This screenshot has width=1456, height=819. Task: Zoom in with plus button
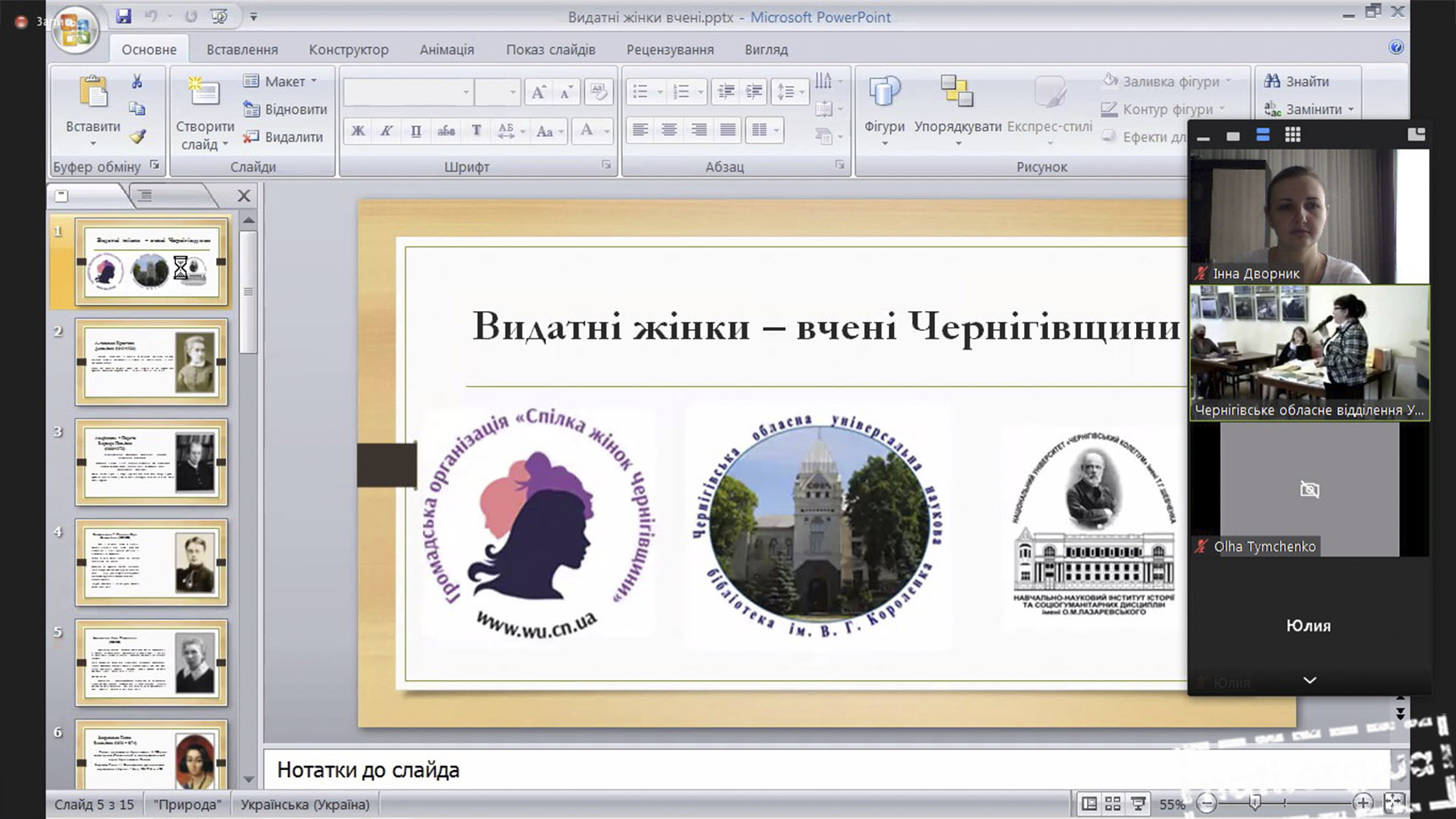pos(1363,804)
